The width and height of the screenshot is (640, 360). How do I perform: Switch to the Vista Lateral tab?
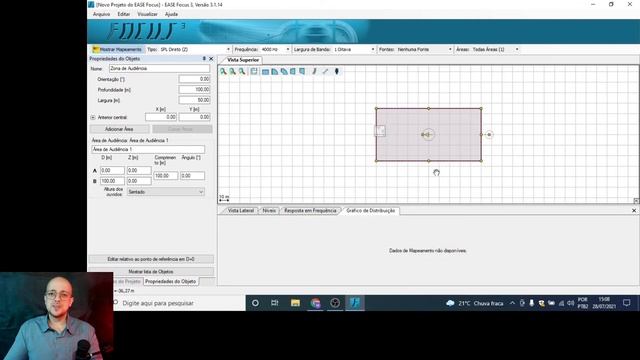(240, 211)
